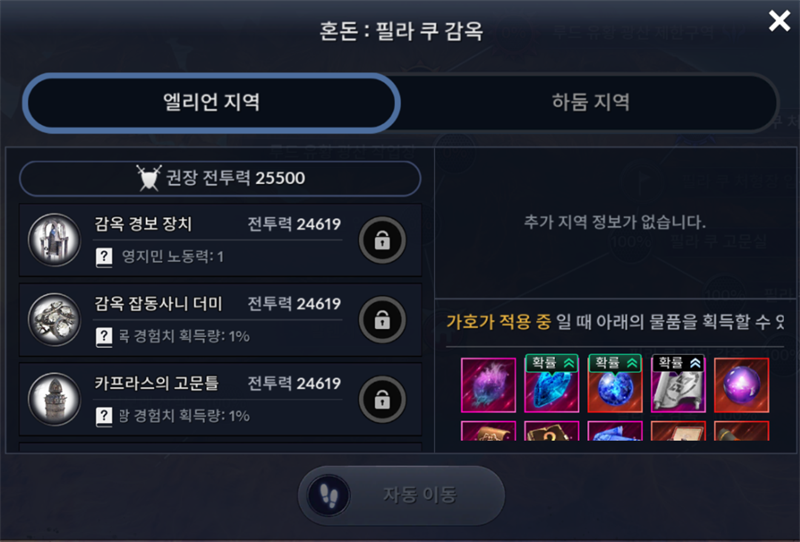Select the white scroll reward item
800x542 pixels.
(x=678, y=383)
